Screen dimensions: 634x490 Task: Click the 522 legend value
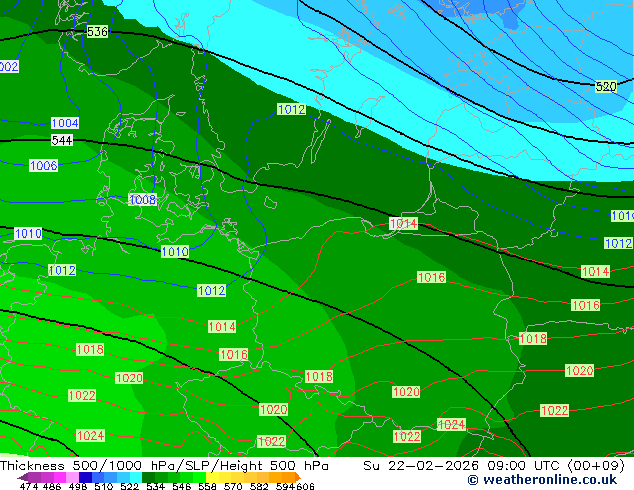129,486
